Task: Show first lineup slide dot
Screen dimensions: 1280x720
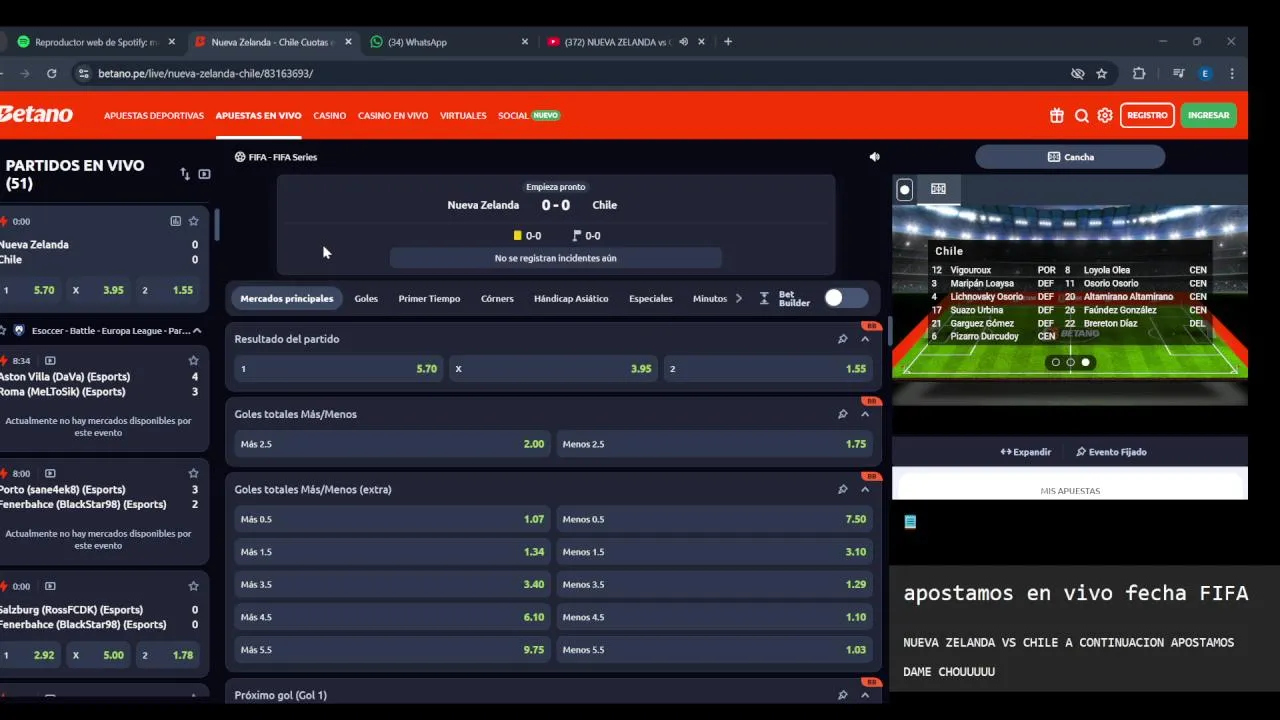Action: coord(1055,362)
